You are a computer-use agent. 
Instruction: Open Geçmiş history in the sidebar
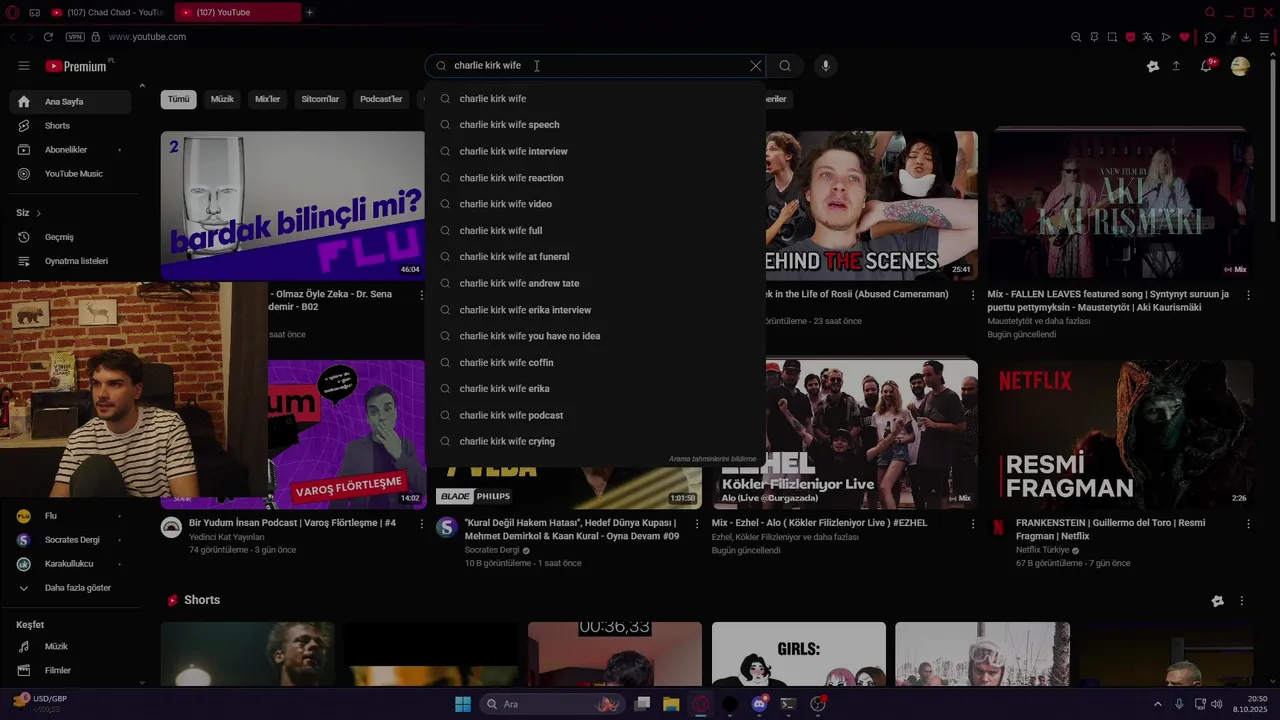click(70, 237)
